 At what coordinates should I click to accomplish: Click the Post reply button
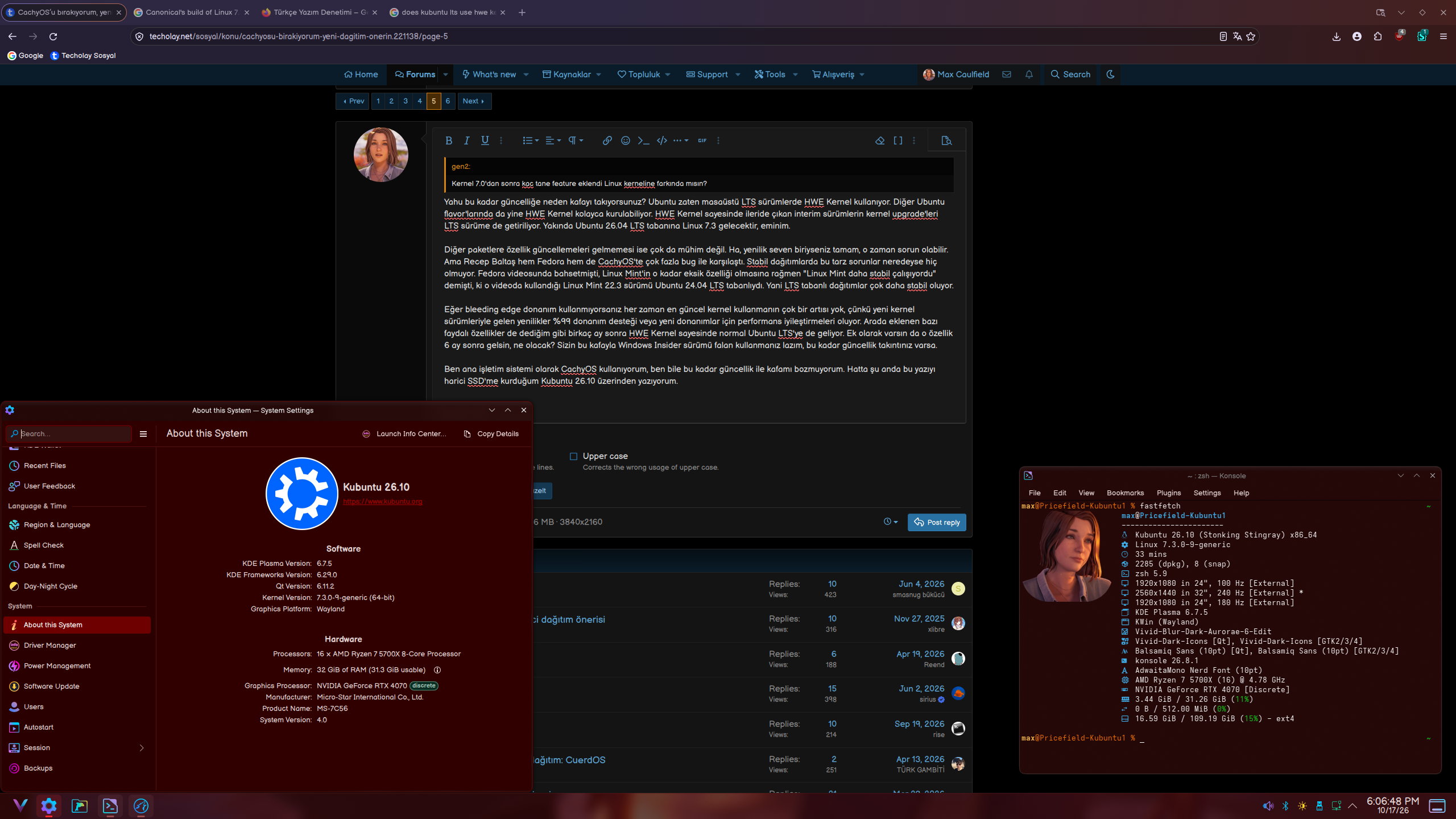(x=937, y=522)
